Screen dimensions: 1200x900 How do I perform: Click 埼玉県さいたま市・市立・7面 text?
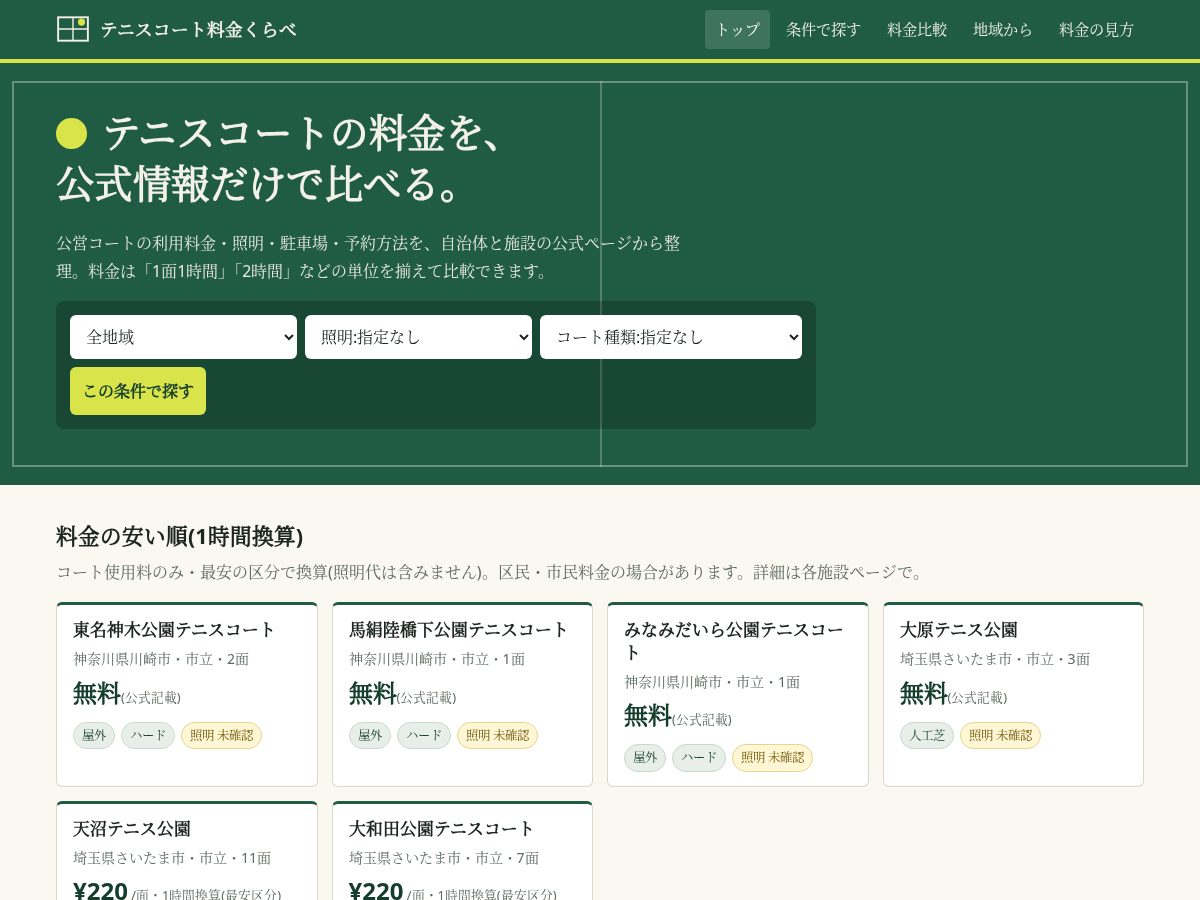point(444,858)
